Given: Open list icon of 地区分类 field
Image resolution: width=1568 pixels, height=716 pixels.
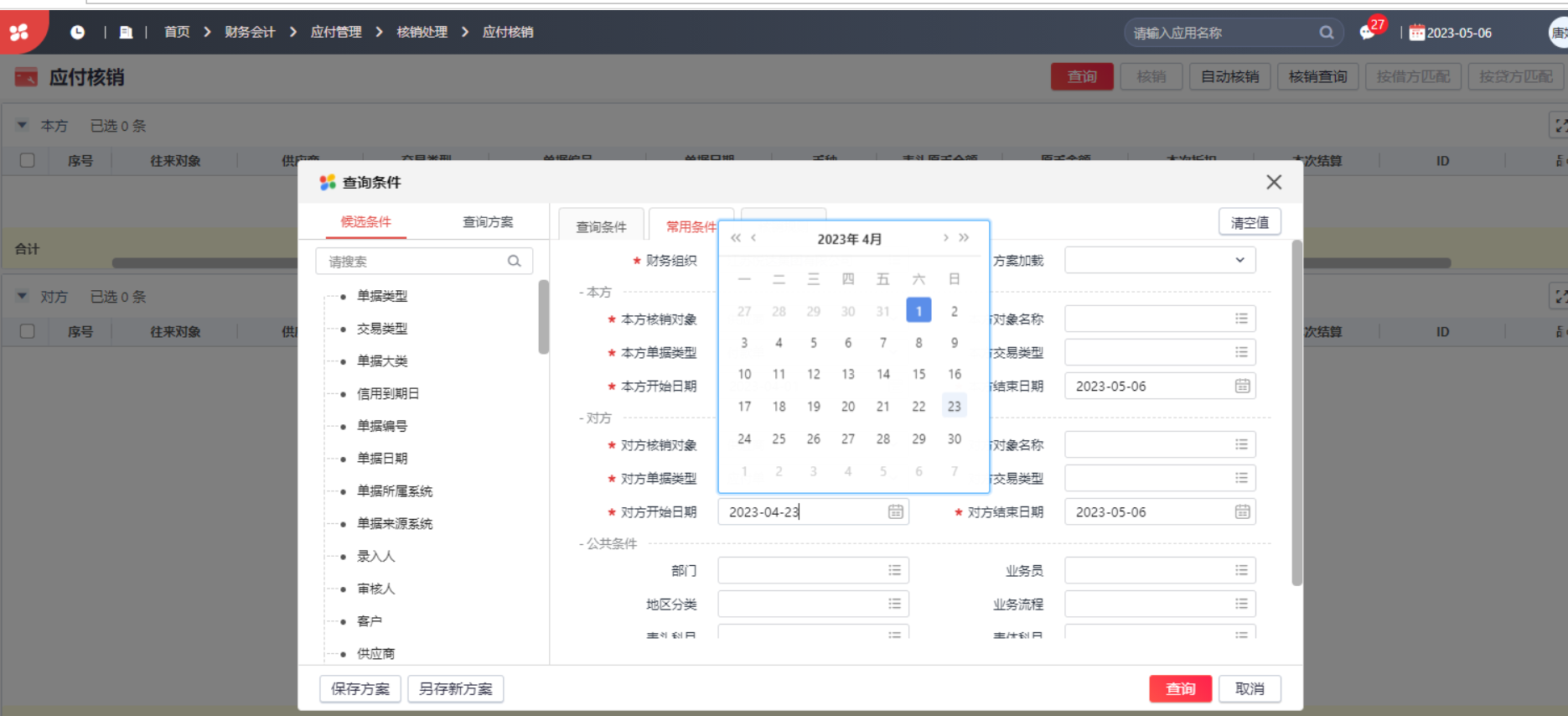Looking at the screenshot, I should 894,604.
